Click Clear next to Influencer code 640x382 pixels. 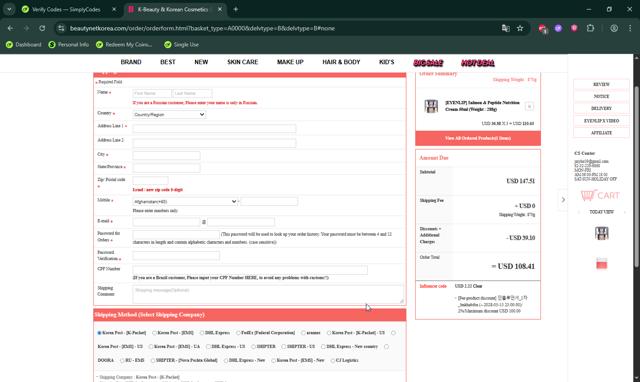(478, 286)
